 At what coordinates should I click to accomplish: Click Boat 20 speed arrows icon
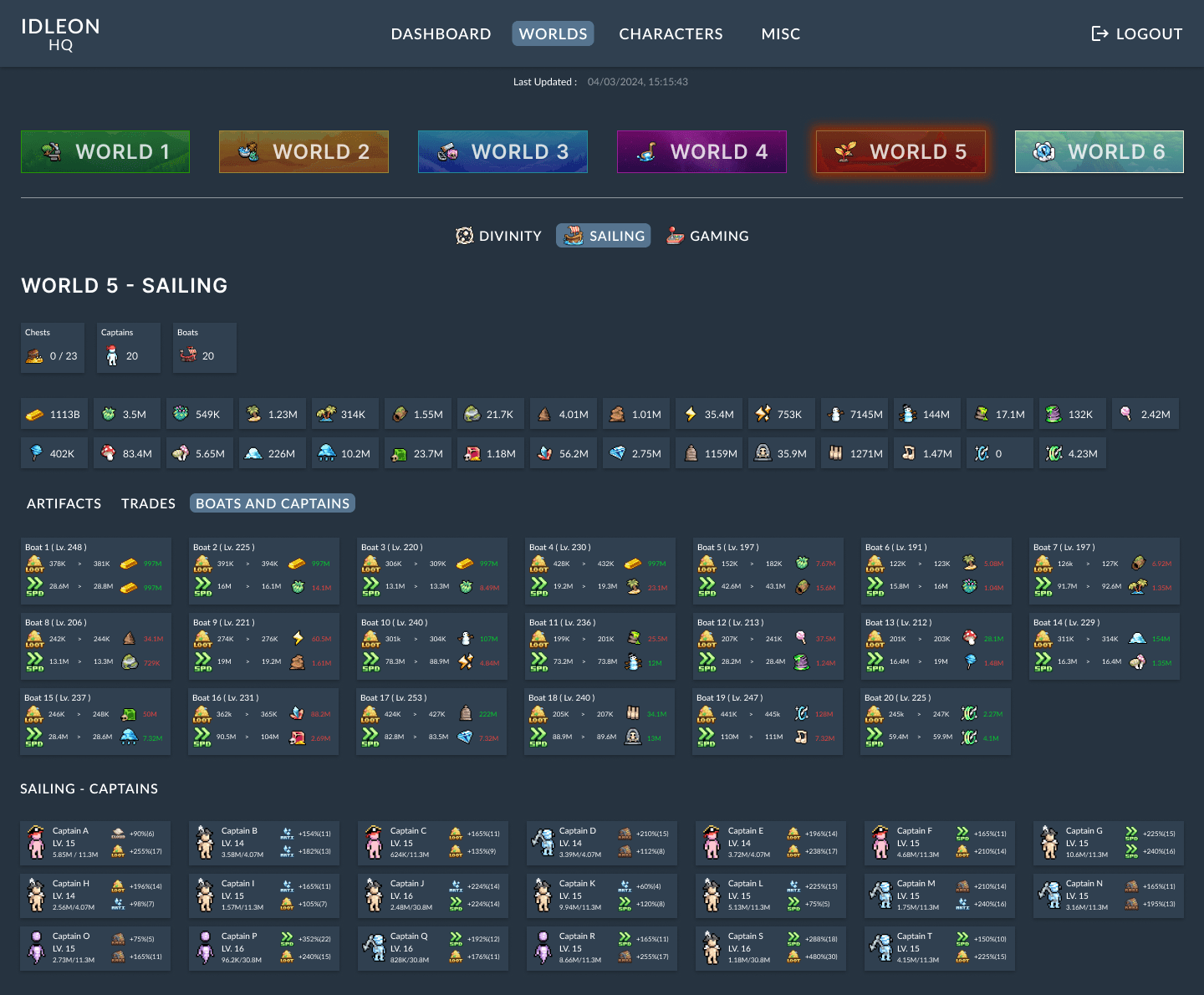(x=874, y=737)
